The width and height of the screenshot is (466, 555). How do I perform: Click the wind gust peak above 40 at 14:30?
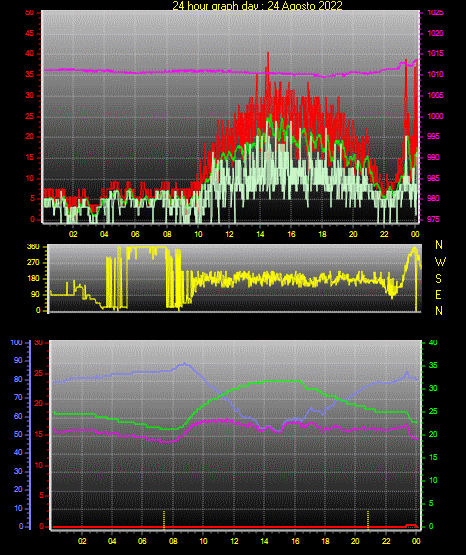tap(268, 54)
